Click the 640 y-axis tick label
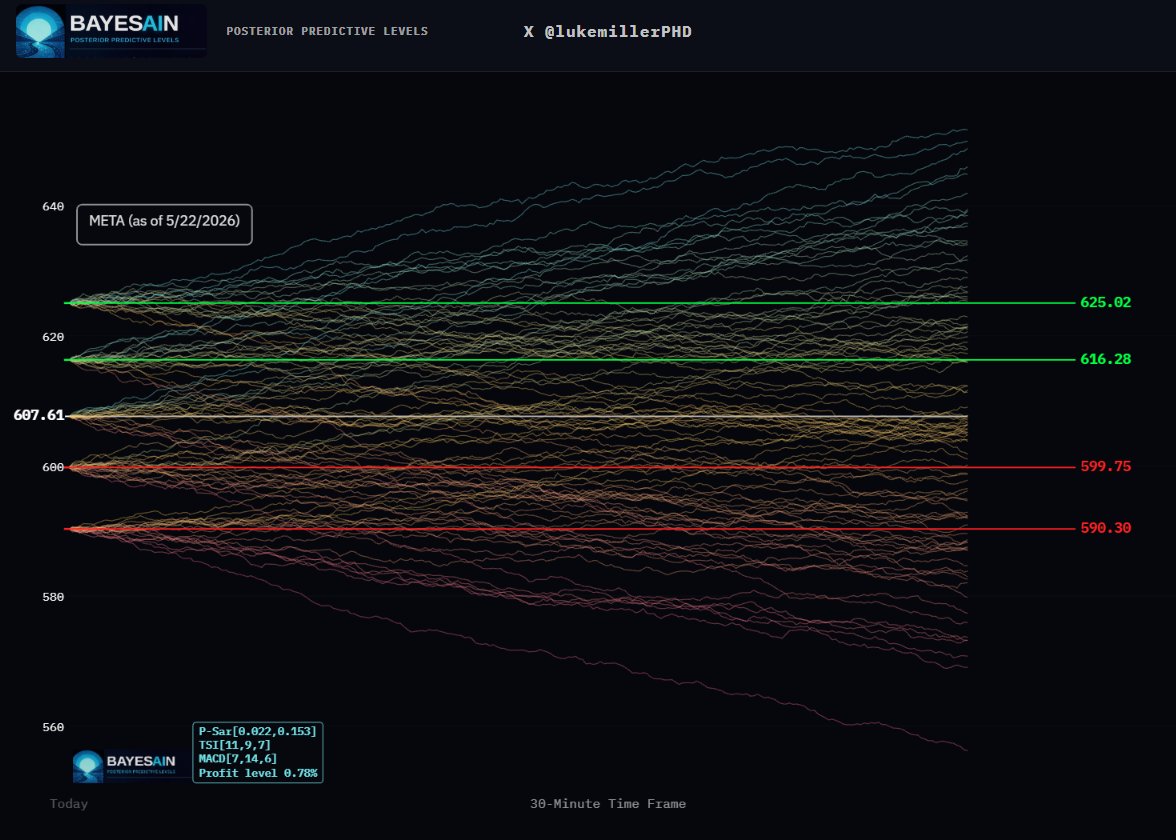1176x840 pixels. pyautogui.click(x=53, y=206)
